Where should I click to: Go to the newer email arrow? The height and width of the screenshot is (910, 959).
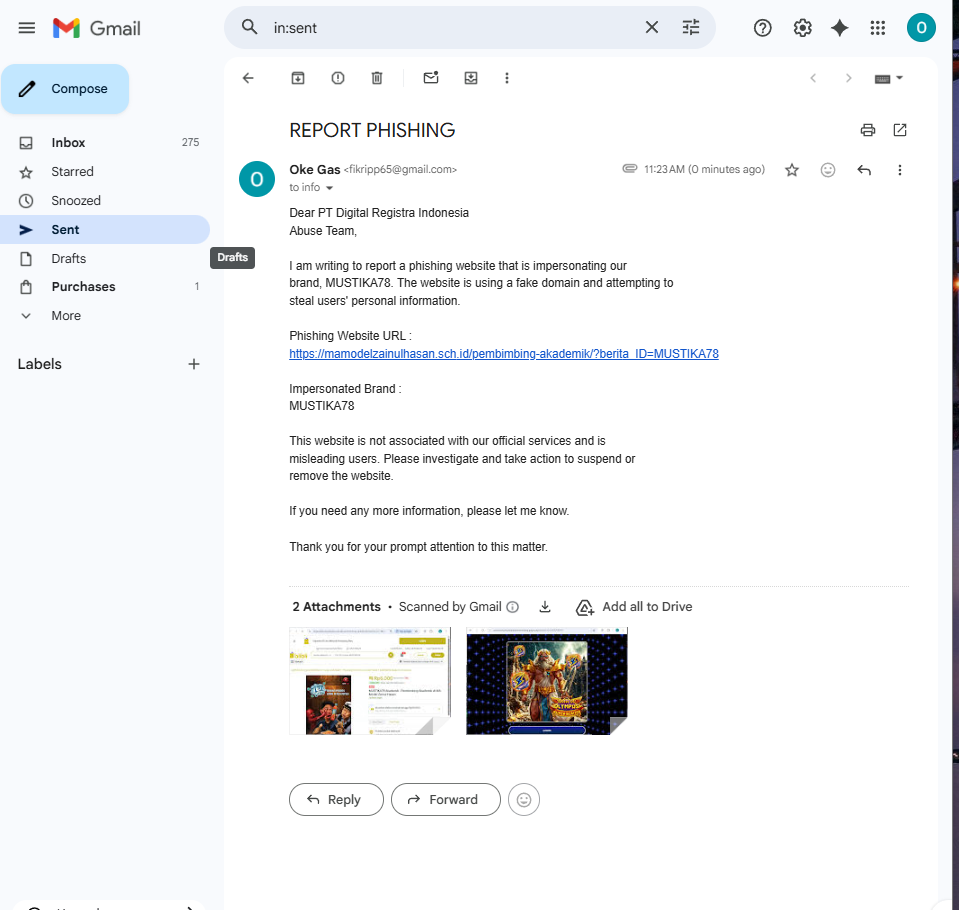813,78
